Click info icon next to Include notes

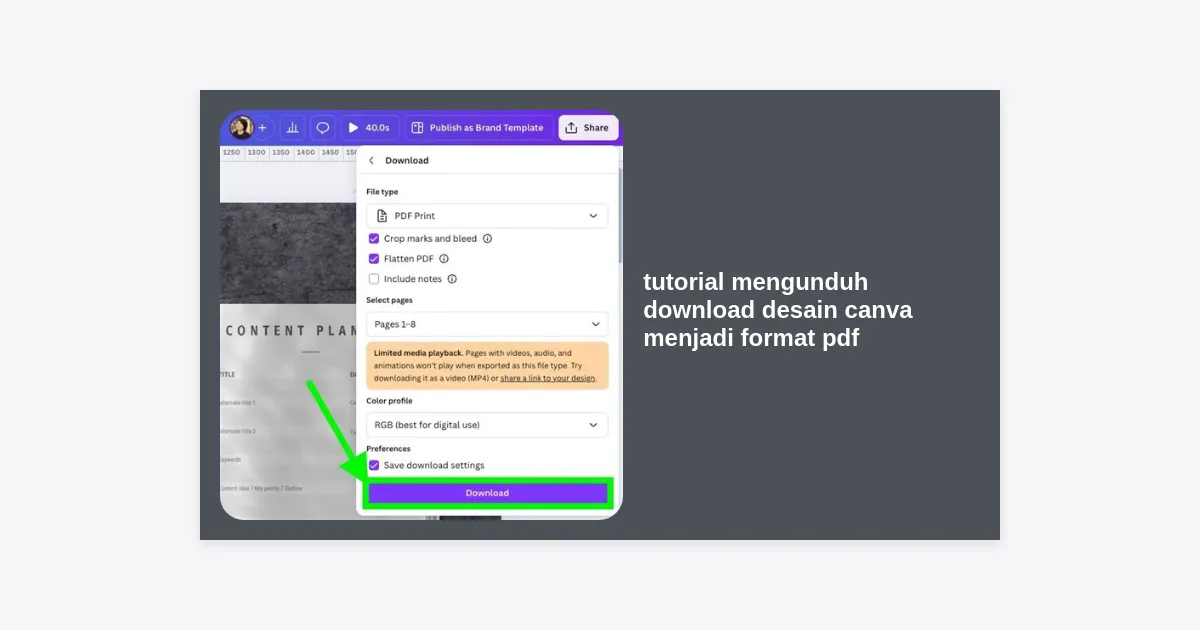(452, 279)
